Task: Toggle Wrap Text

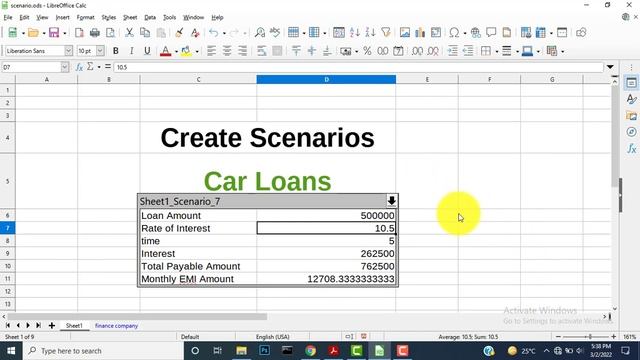Action: [262, 51]
